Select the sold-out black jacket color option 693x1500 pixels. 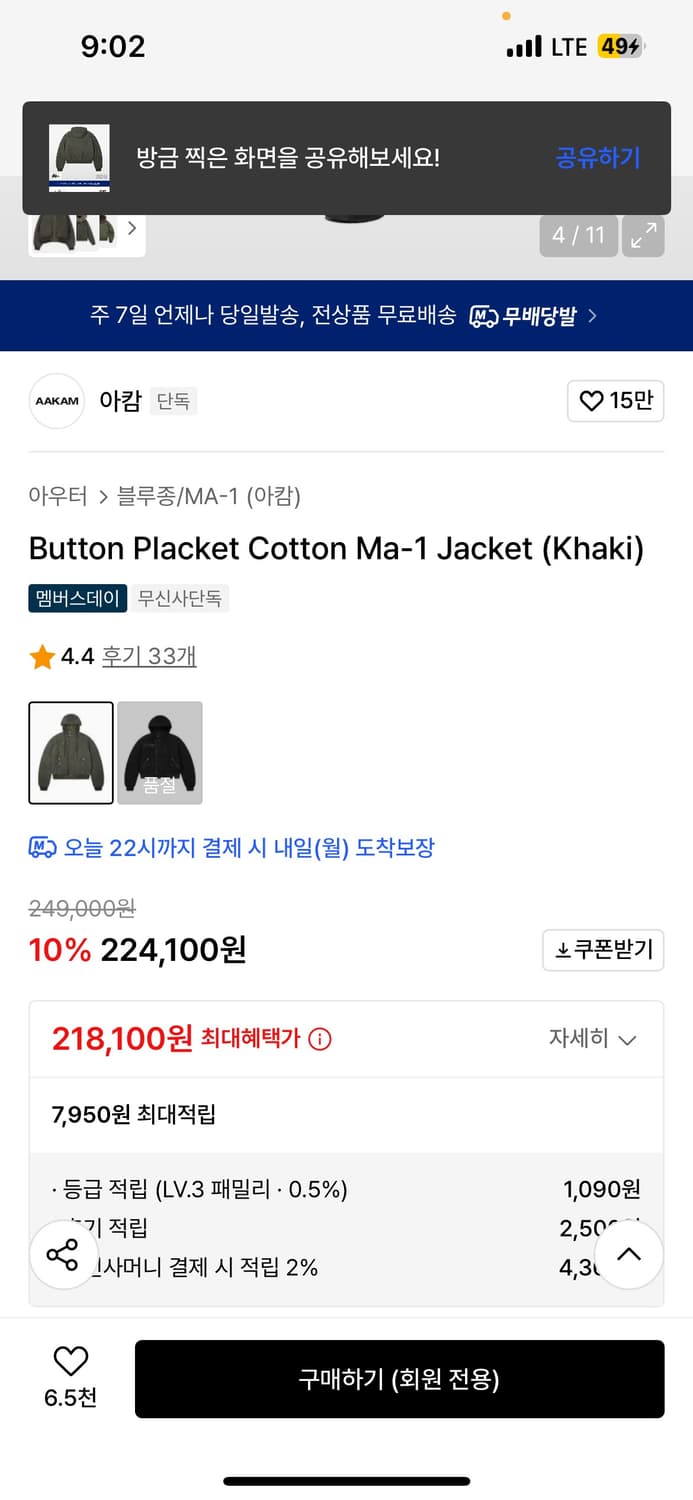160,752
